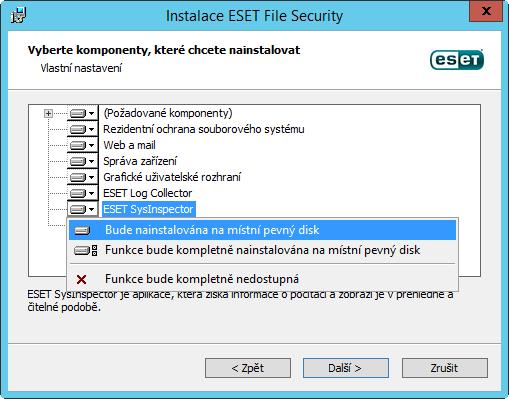Choose "Funkce bude kompletně nainstalována" option

pyautogui.click(x=262, y=250)
